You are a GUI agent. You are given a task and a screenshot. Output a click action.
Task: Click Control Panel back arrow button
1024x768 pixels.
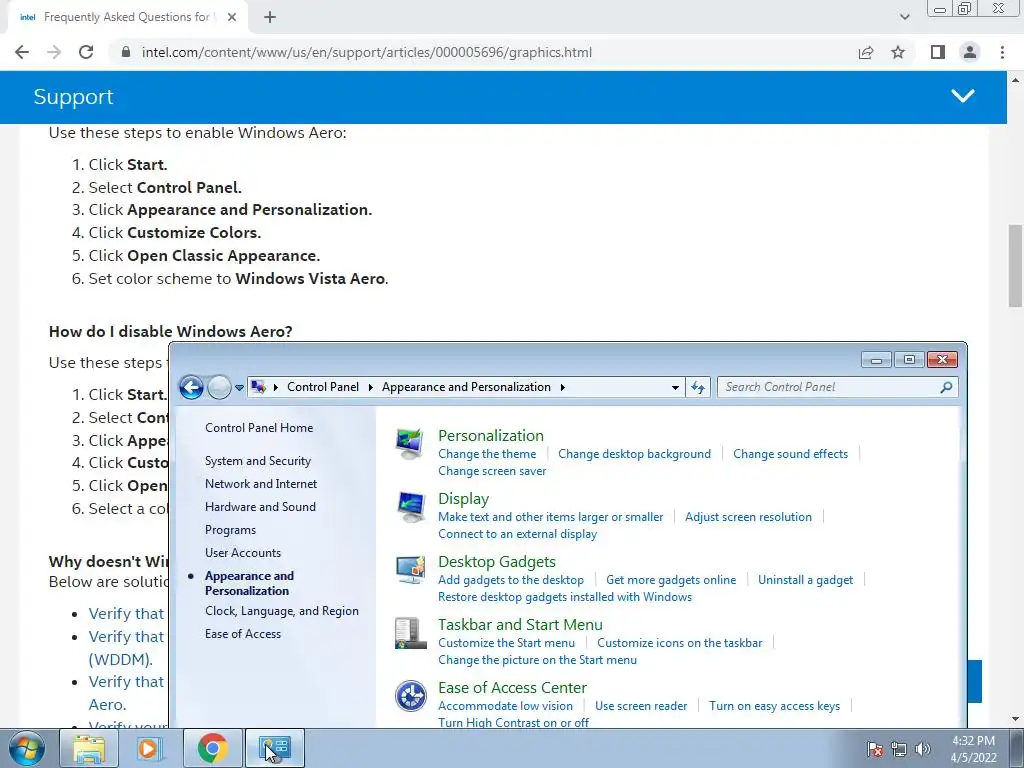pos(191,387)
